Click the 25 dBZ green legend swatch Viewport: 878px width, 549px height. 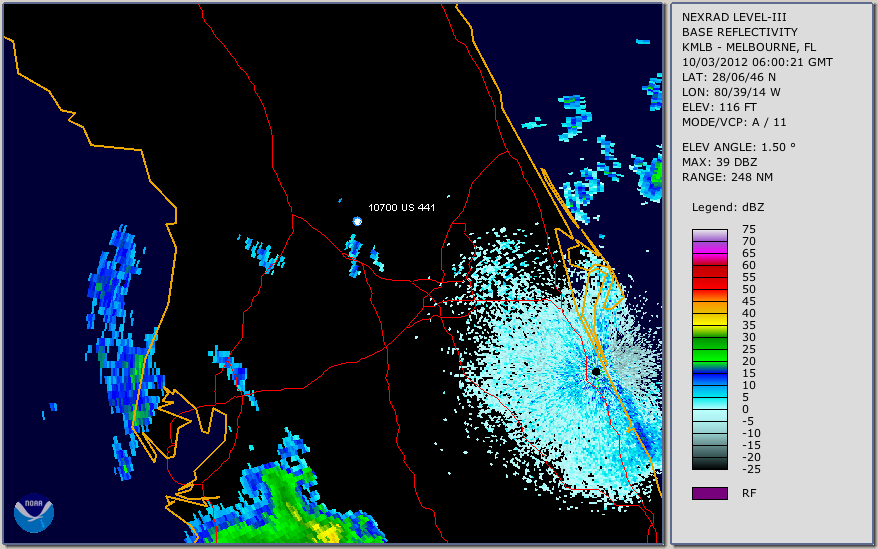710,355
